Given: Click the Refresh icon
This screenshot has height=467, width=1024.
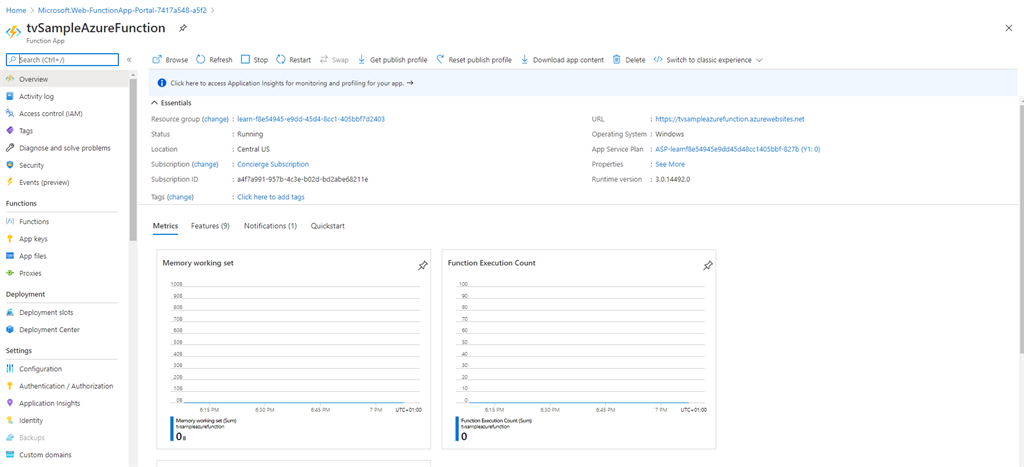Looking at the screenshot, I should pos(200,59).
